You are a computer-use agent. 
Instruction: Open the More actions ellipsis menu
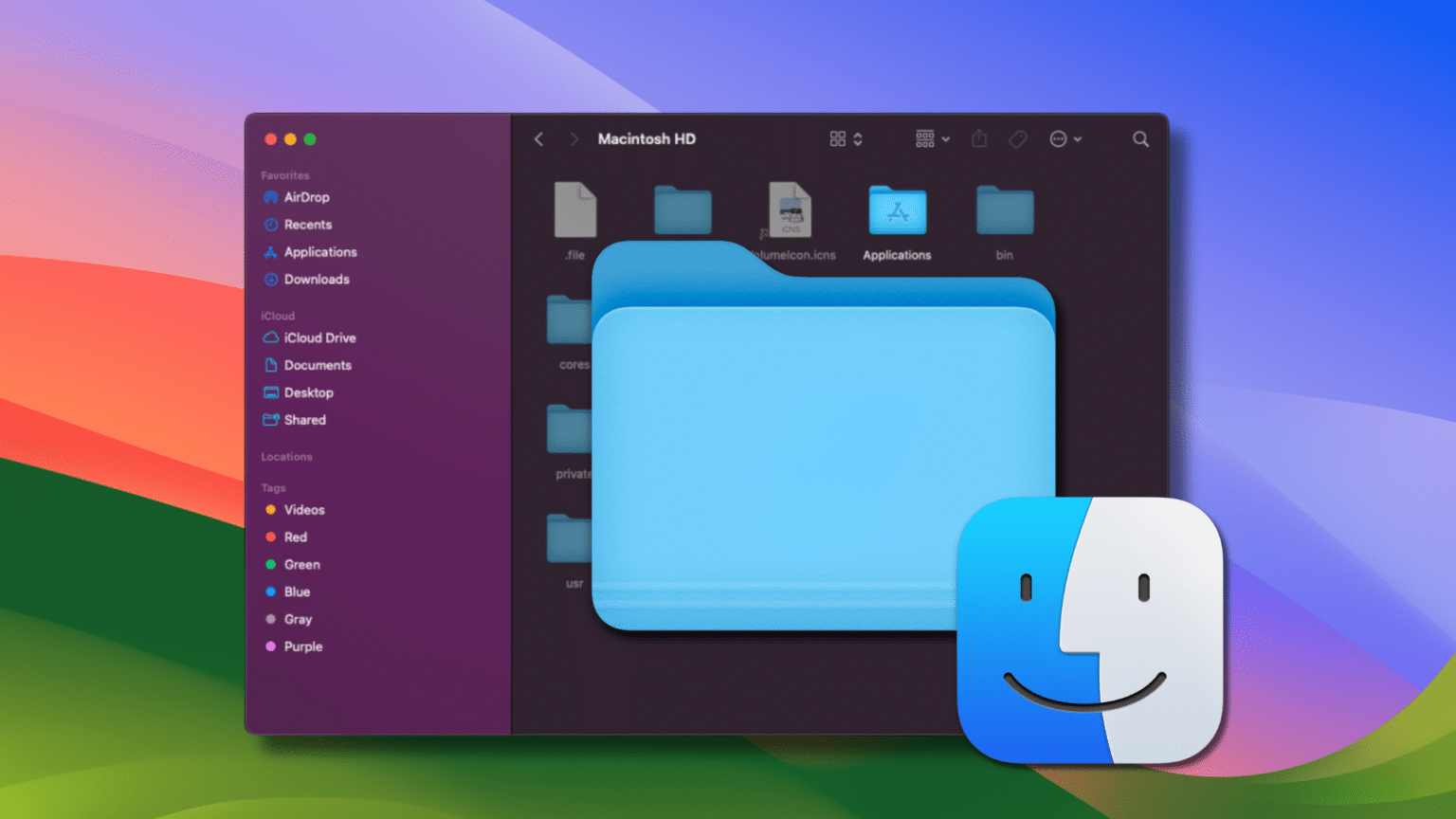pyautogui.click(x=1065, y=139)
